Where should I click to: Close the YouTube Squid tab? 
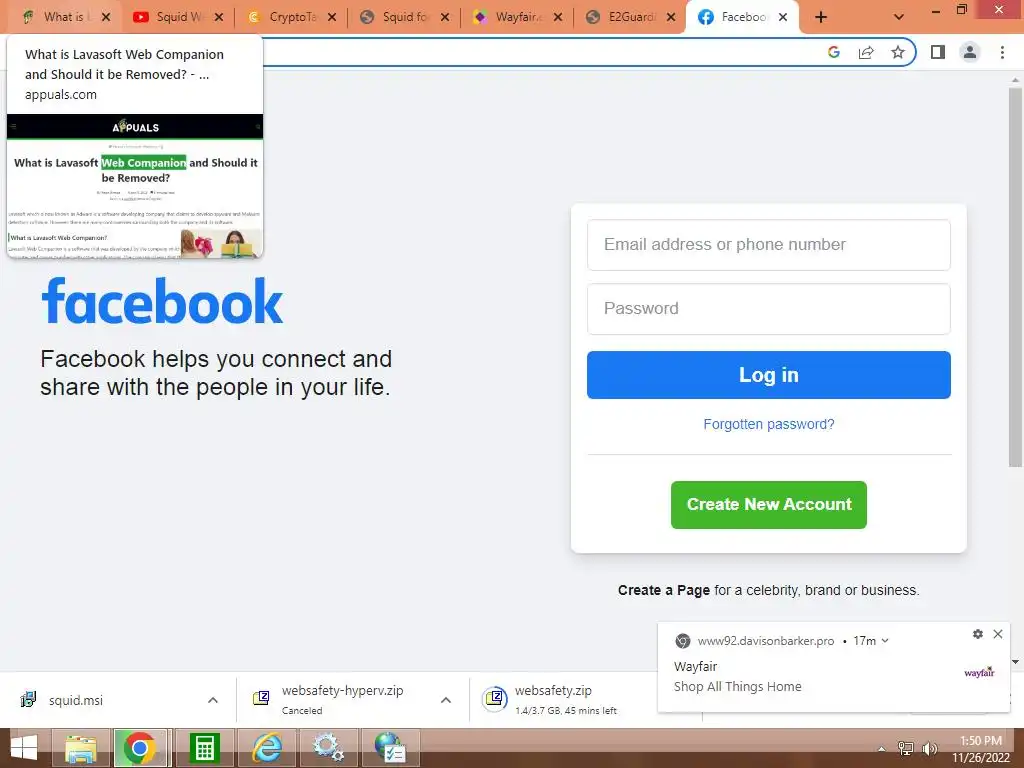point(219,17)
